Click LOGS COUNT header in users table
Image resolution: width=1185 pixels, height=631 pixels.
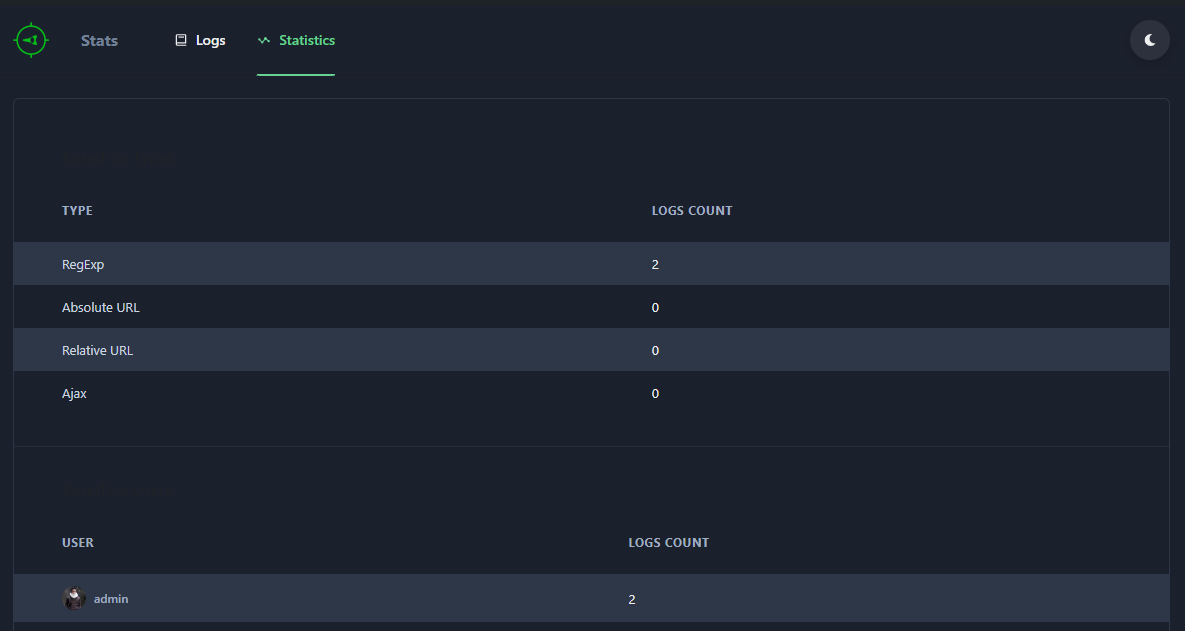click(x=668, y=543)
